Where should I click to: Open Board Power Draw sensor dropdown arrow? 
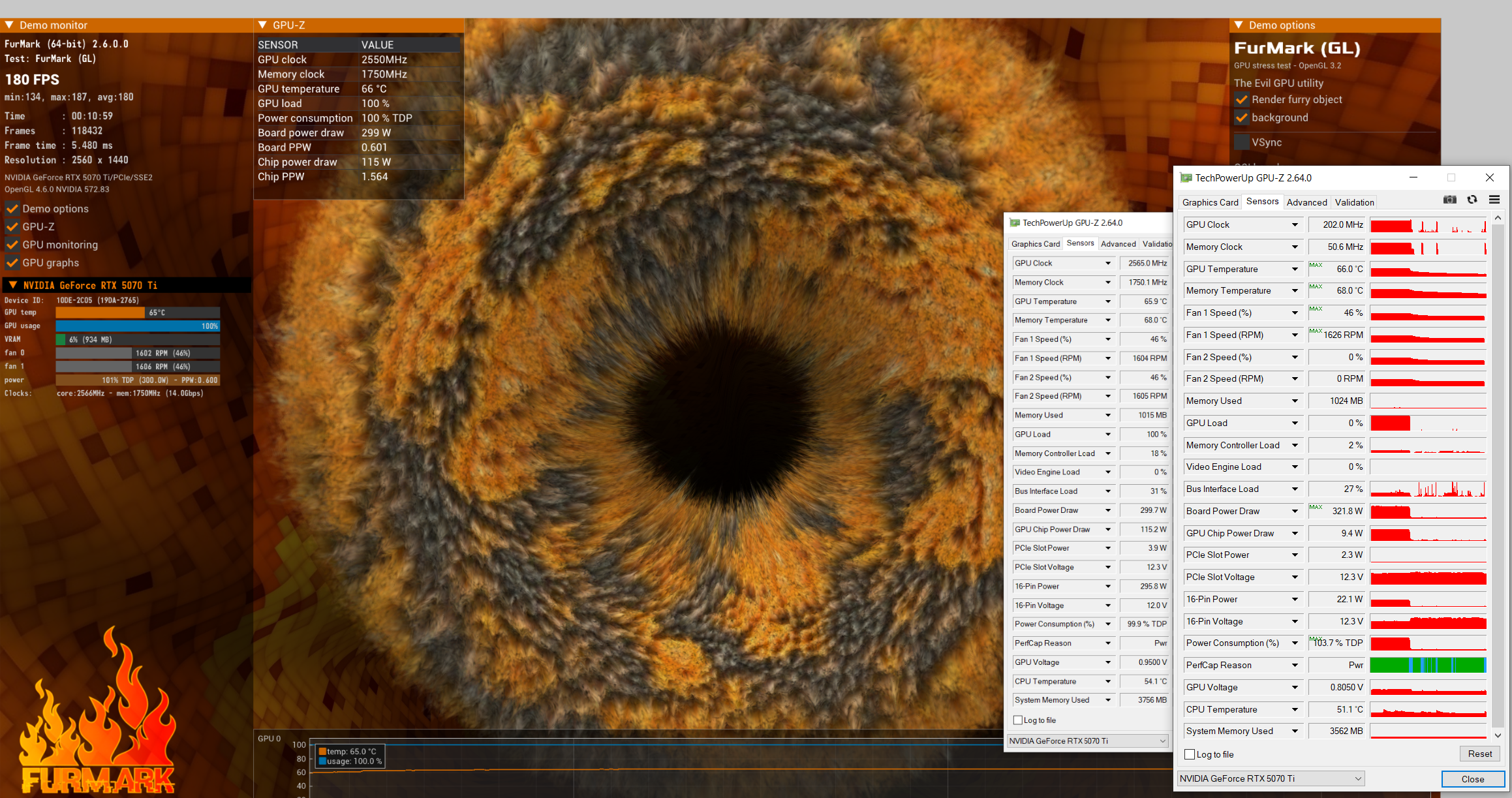[1295, 511]
